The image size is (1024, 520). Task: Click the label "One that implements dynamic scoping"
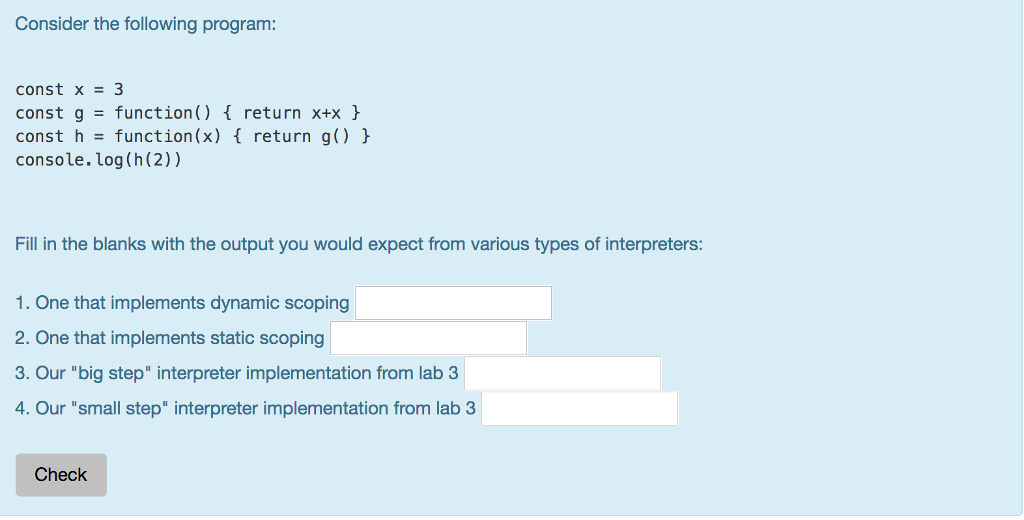[192, 303]
